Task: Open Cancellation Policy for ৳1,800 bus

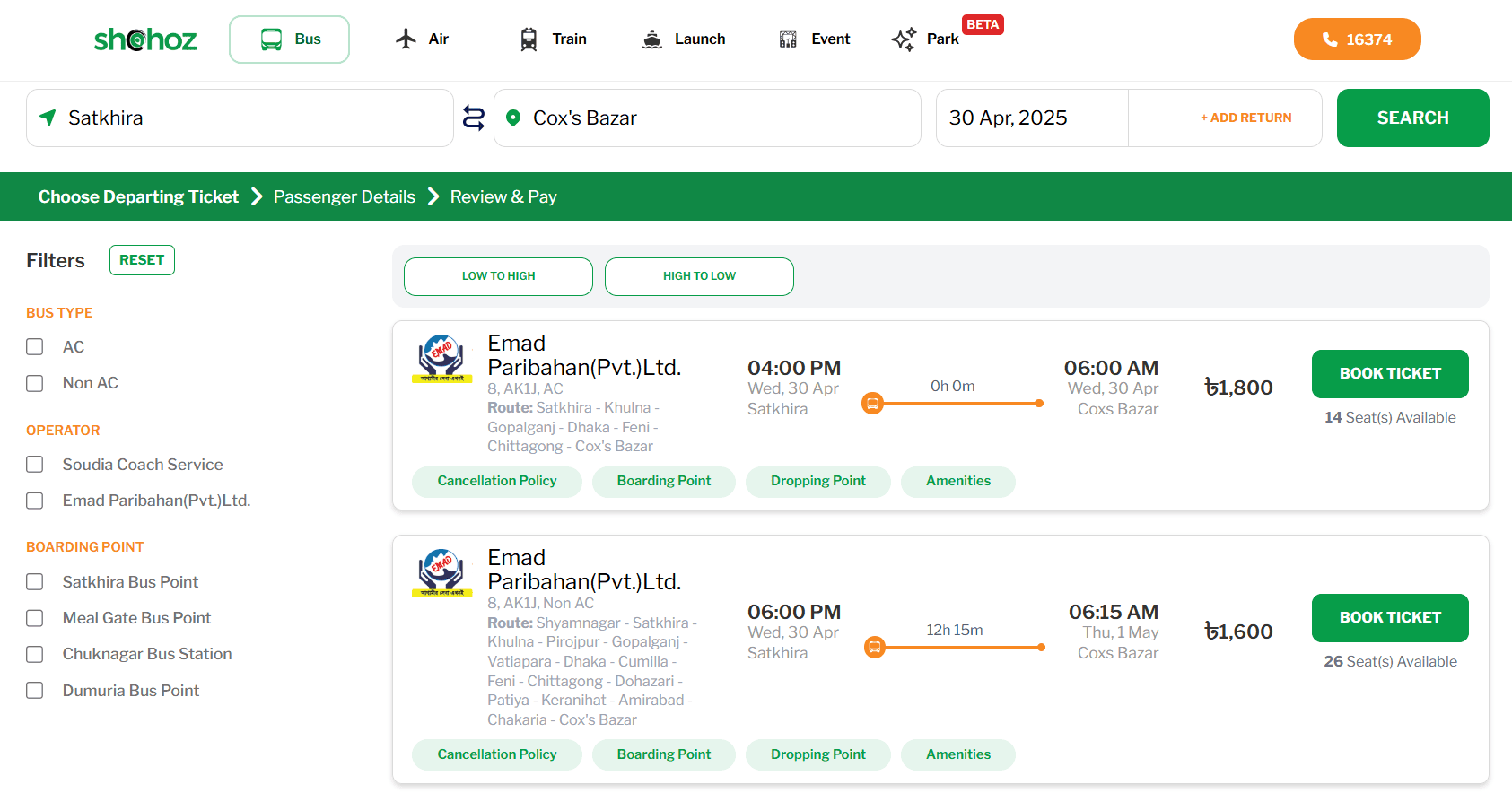Action: pos(497,482)
